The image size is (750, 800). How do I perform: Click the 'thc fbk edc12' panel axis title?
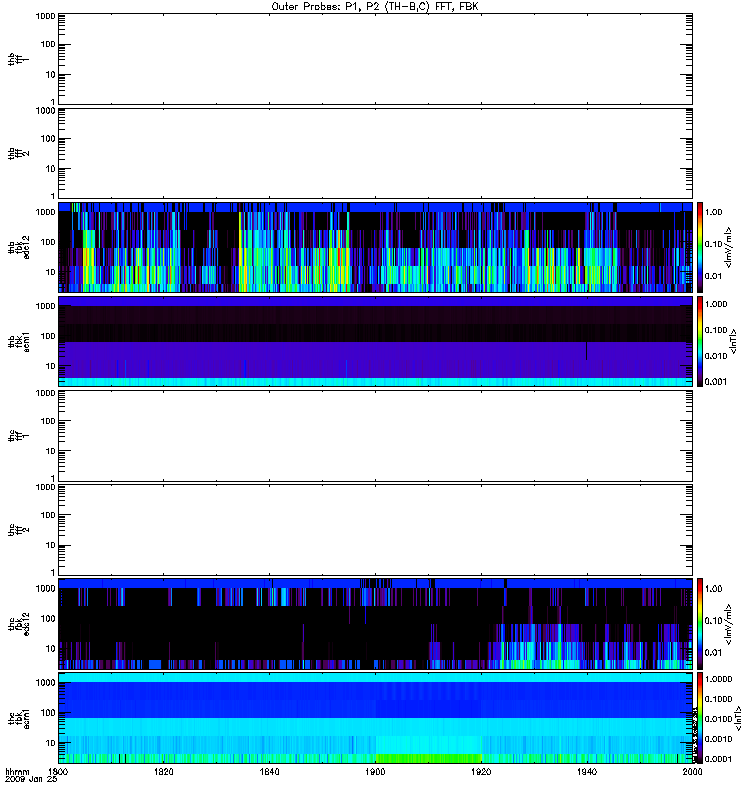[x=19, y=624]
